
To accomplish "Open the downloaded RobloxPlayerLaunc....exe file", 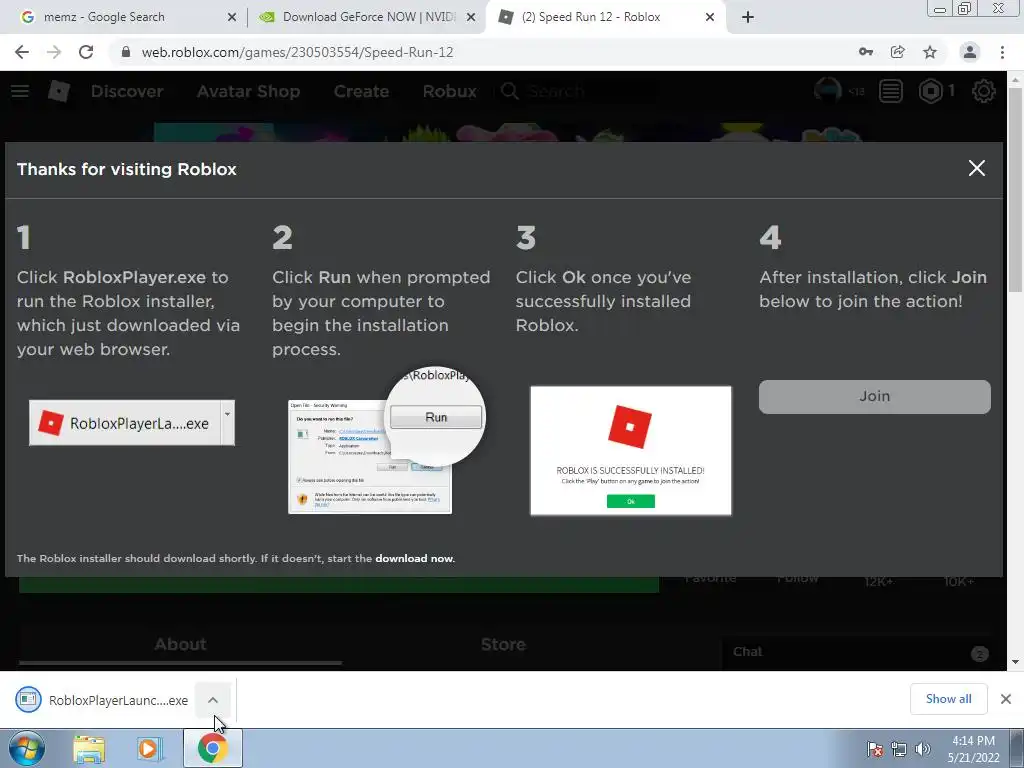I will pos(103,700).
